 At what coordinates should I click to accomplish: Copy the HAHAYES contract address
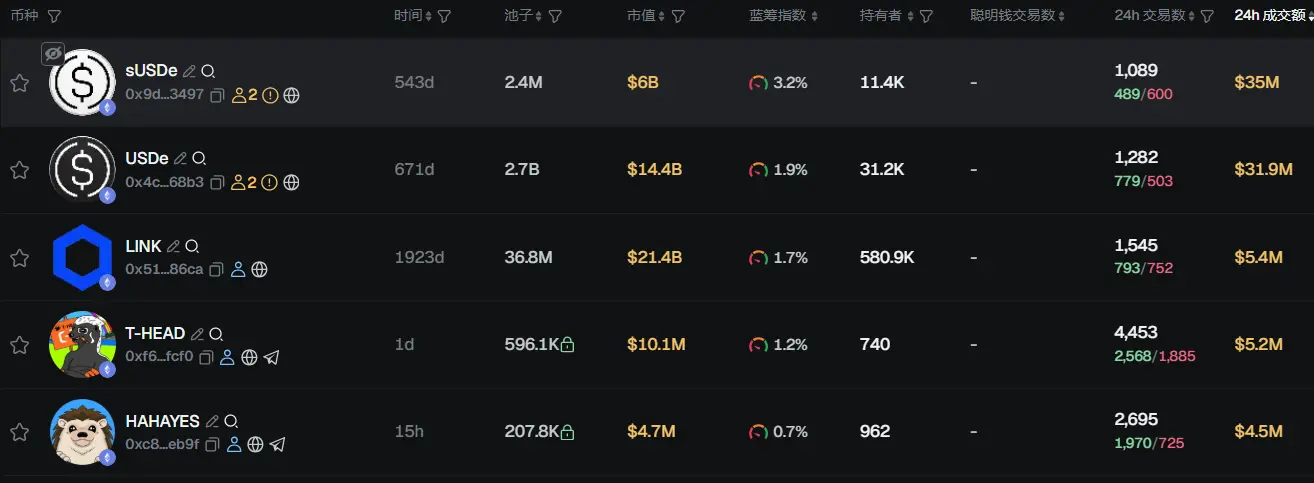coord(212,444)
